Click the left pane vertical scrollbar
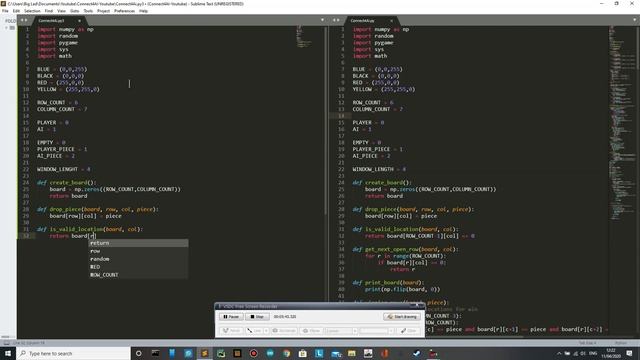 point(326,120)
